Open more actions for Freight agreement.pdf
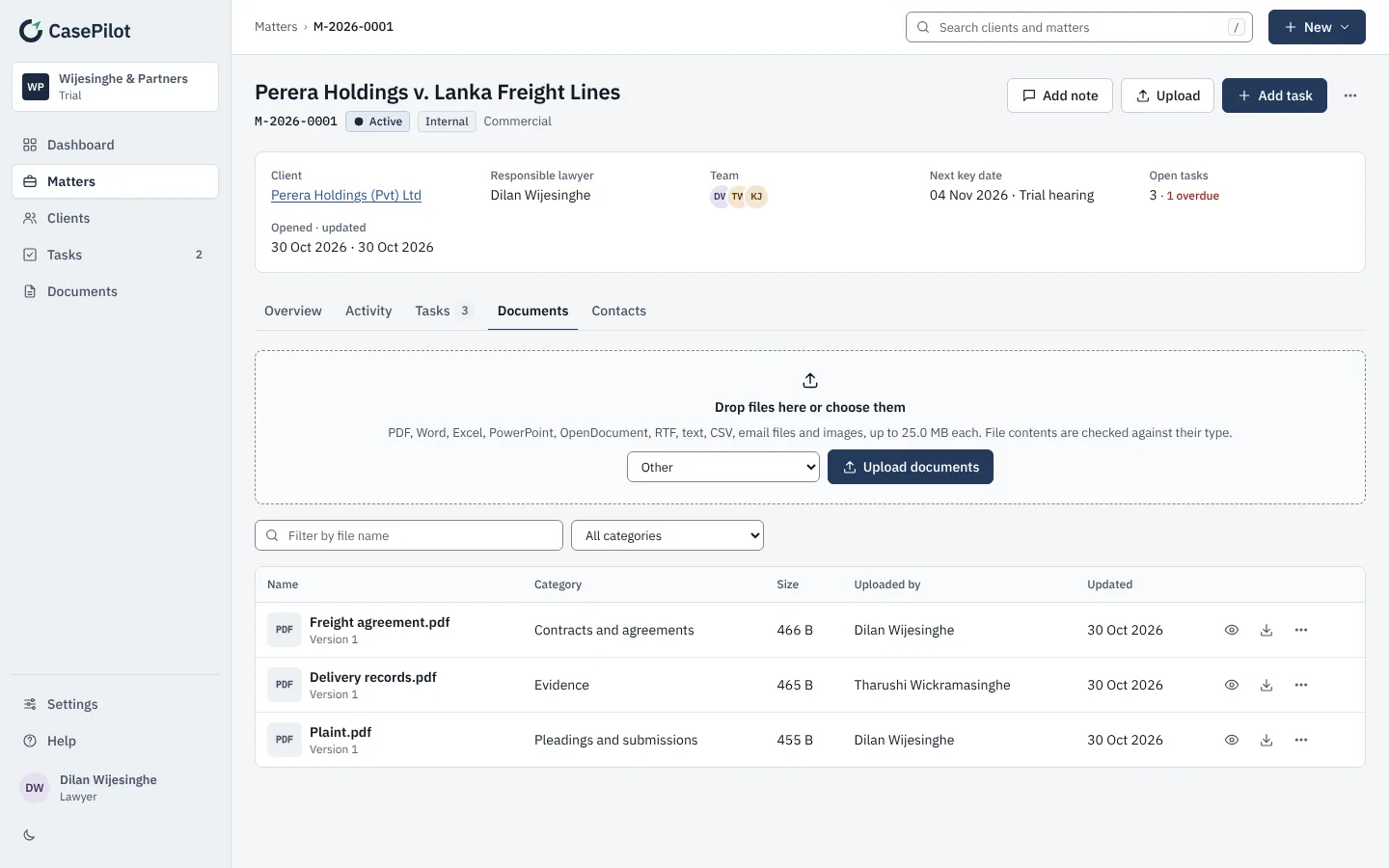Screen dimensions: 1389x868 1301,630
